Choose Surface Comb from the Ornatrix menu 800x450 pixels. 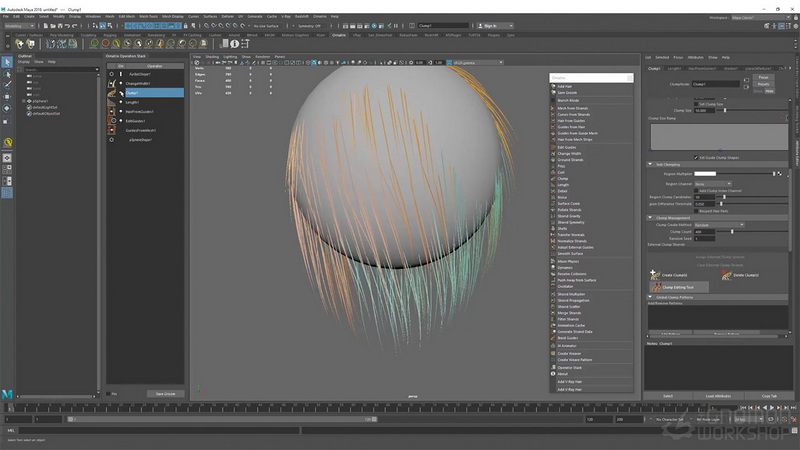568,204
